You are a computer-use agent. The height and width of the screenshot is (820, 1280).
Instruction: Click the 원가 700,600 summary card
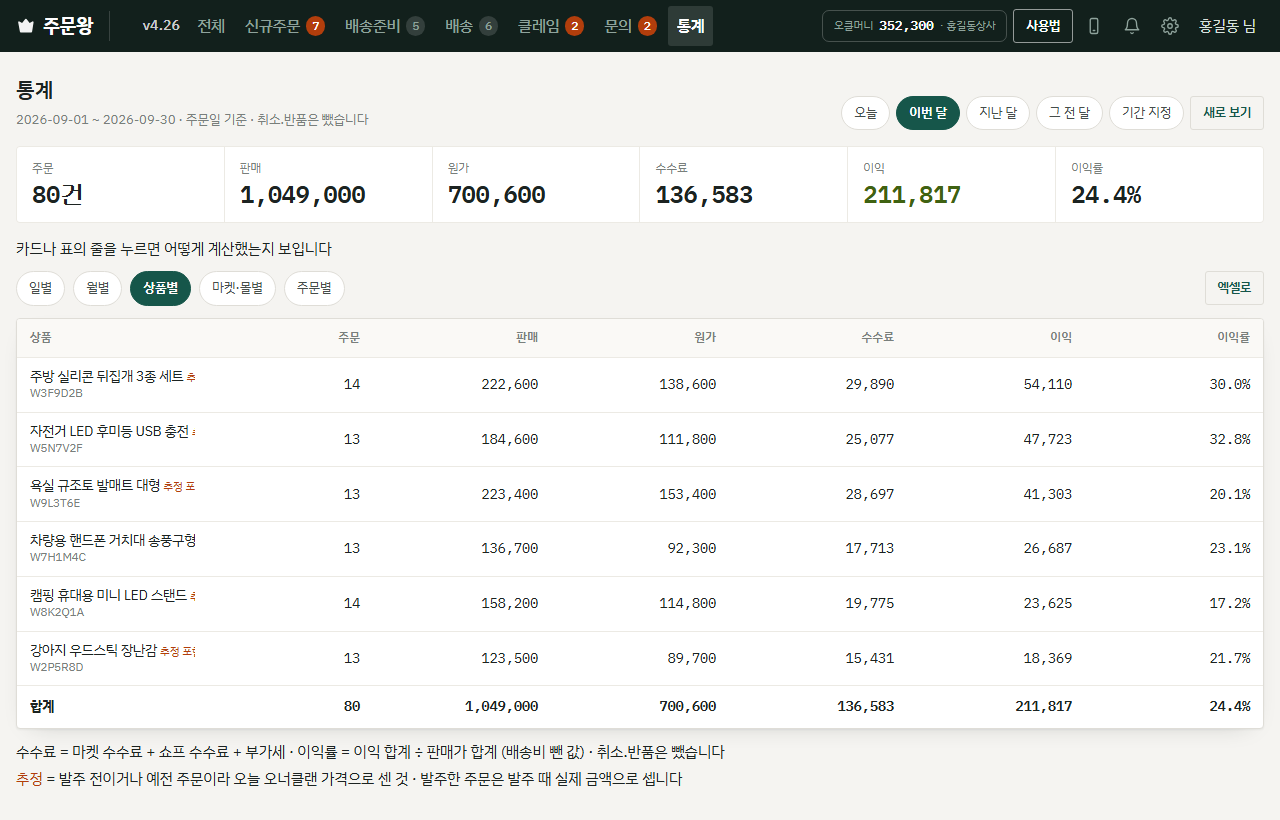(536, 185)
